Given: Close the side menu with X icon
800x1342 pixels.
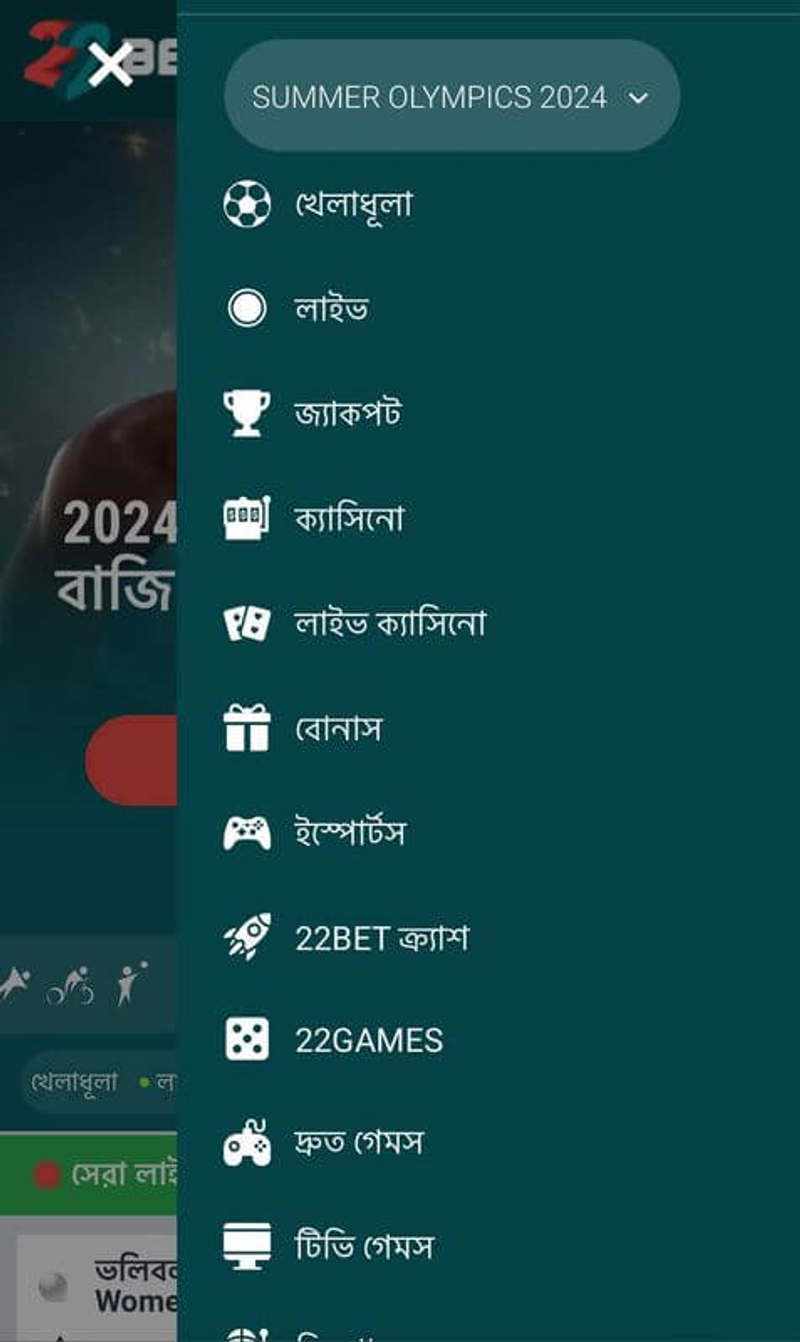Looking at the screenshot, I should [x=110, y=65].
